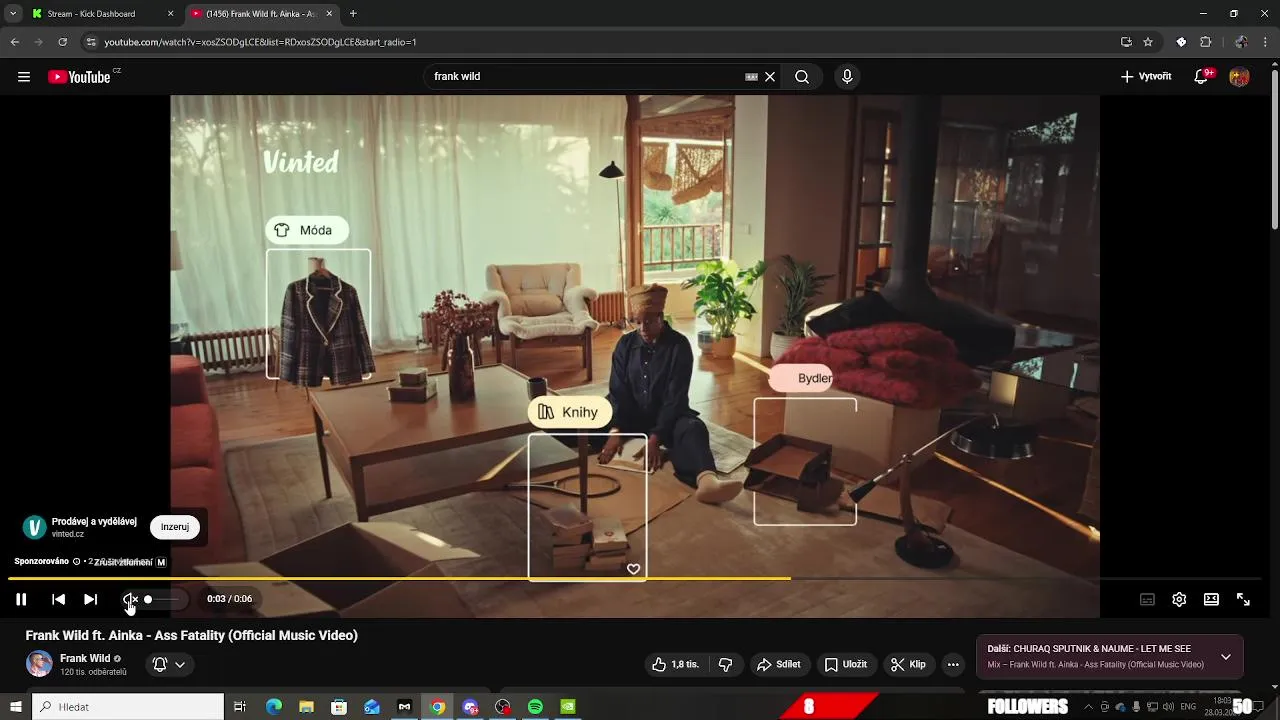Click Windows taskbar search box Hledat
The width and height of the screenshot is (1280, 720).
[x=128, y=707]
